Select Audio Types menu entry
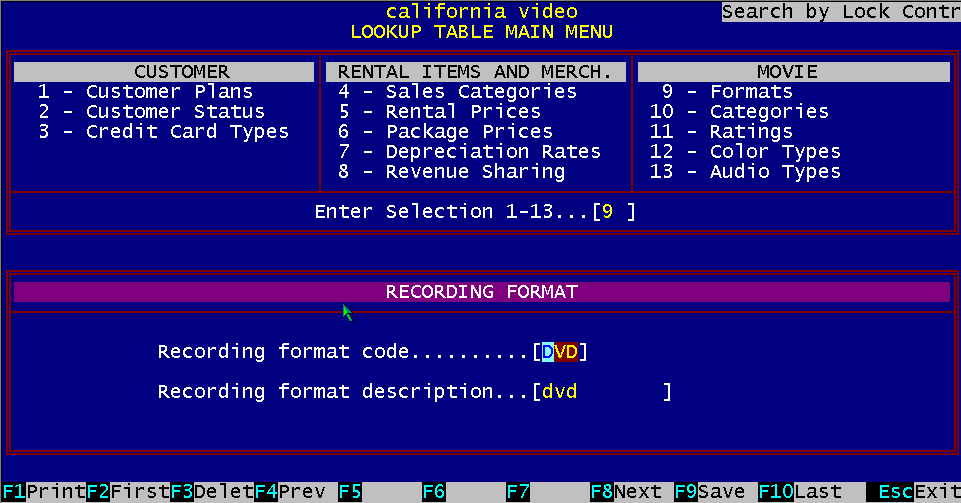This screenshot has width=961, height=503. [751, 172]
